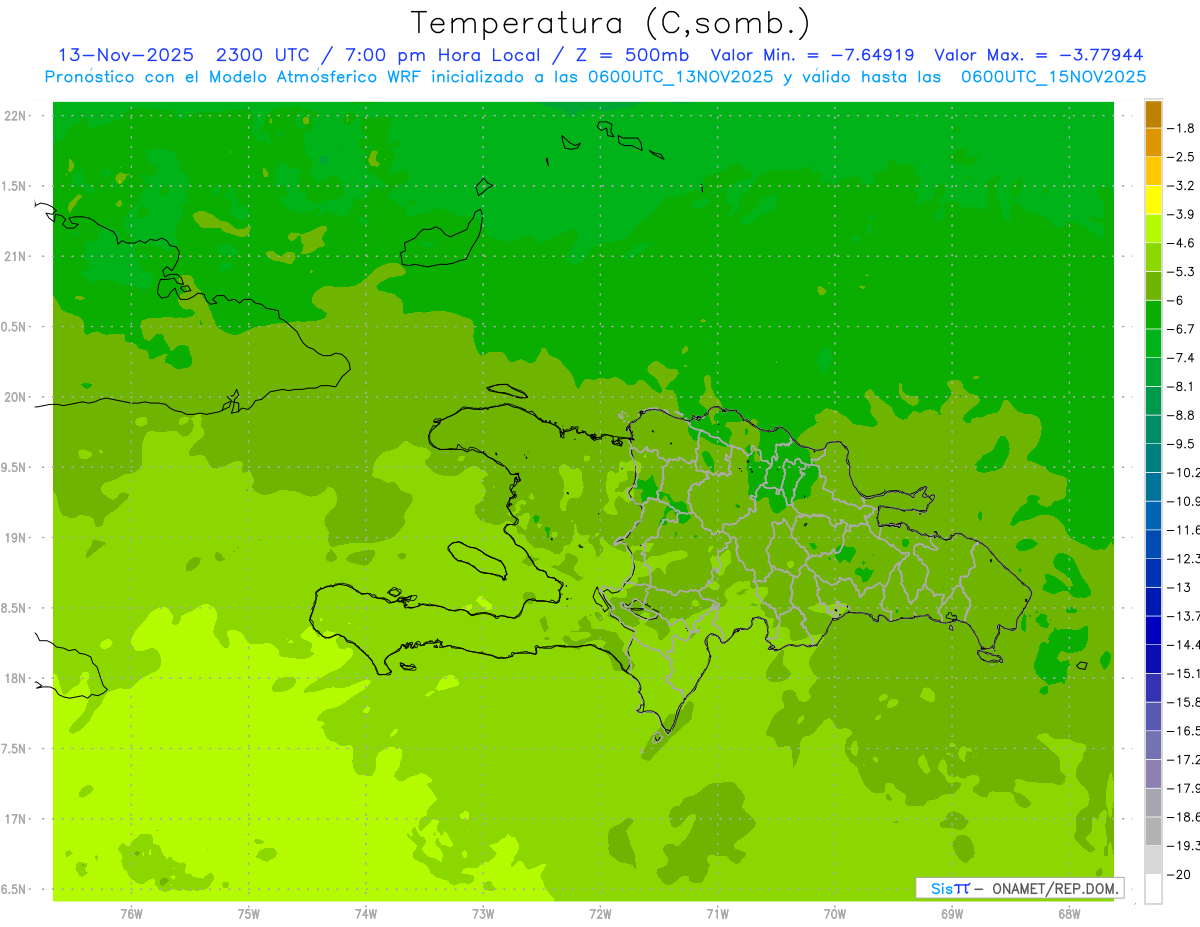
Task: Click the "-8.8" legend value
Action: point(1181,415)
